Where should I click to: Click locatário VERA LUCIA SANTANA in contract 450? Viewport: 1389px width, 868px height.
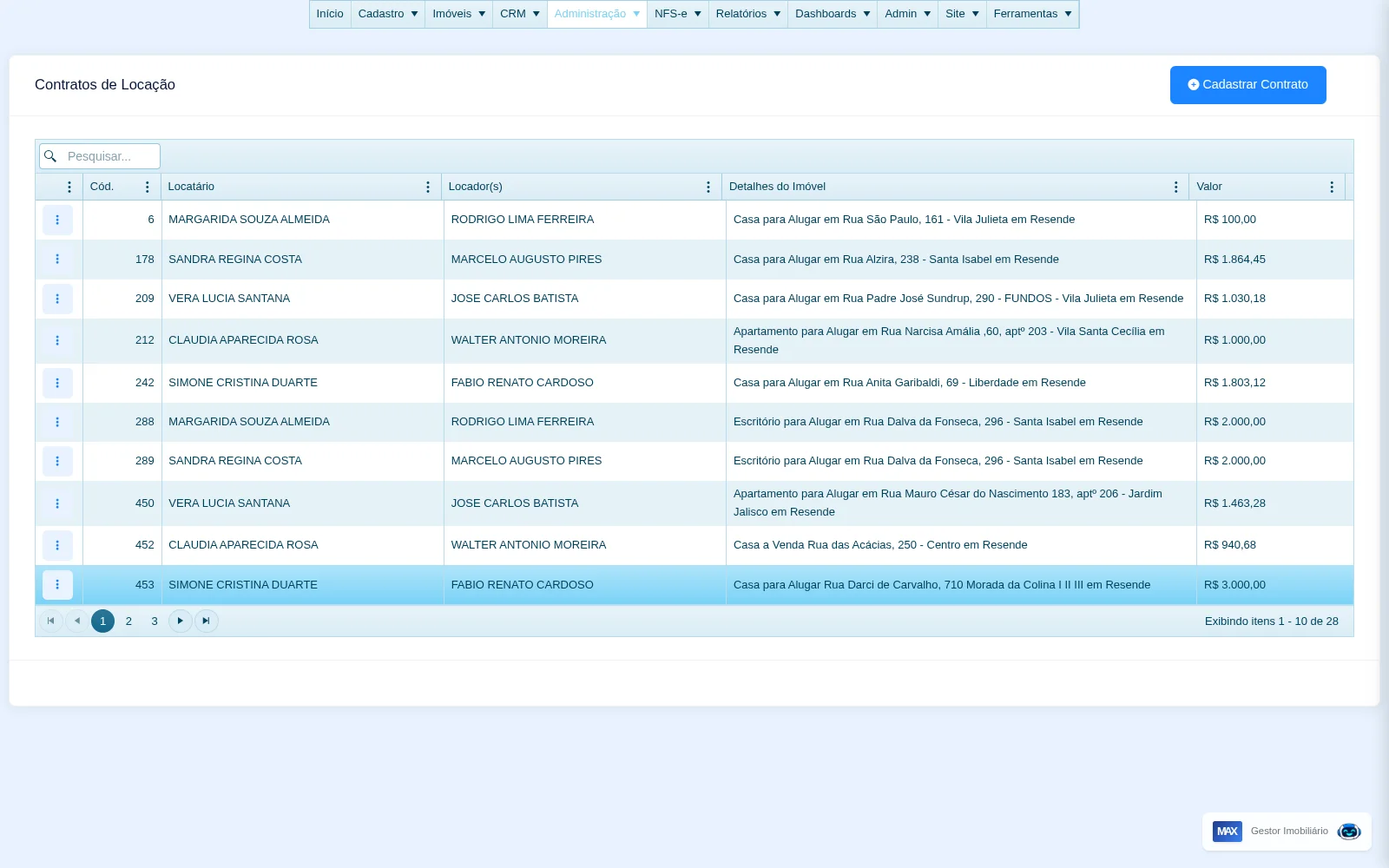229,503
